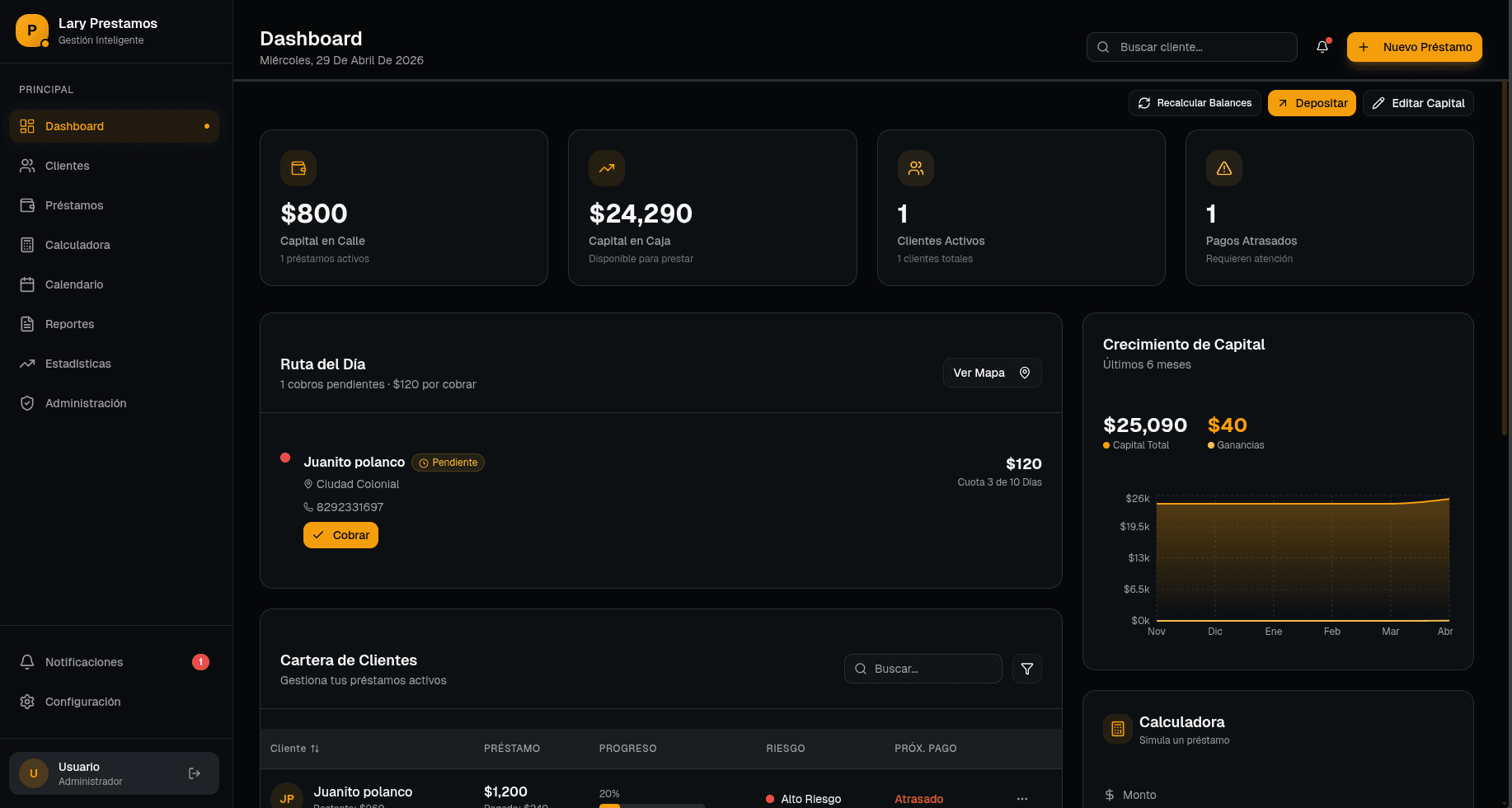
Task: Open the filter icon in Cartera de Clientes
Action: (x=1026, y=669)
